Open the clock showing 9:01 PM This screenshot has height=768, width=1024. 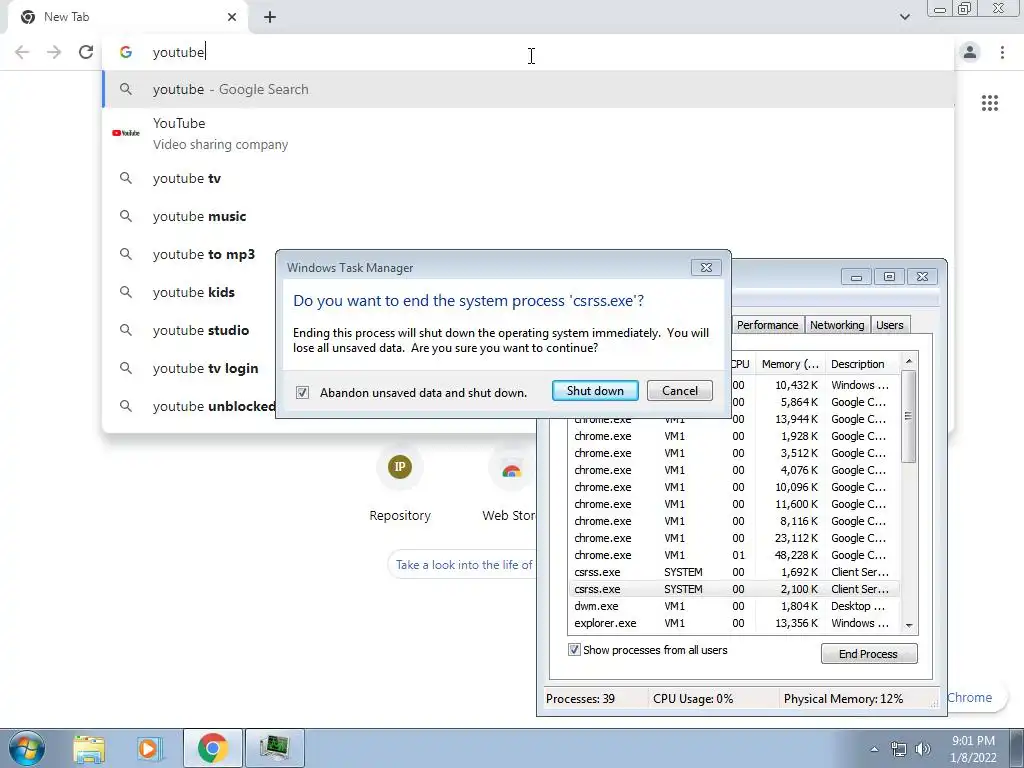tap(973, 749)
